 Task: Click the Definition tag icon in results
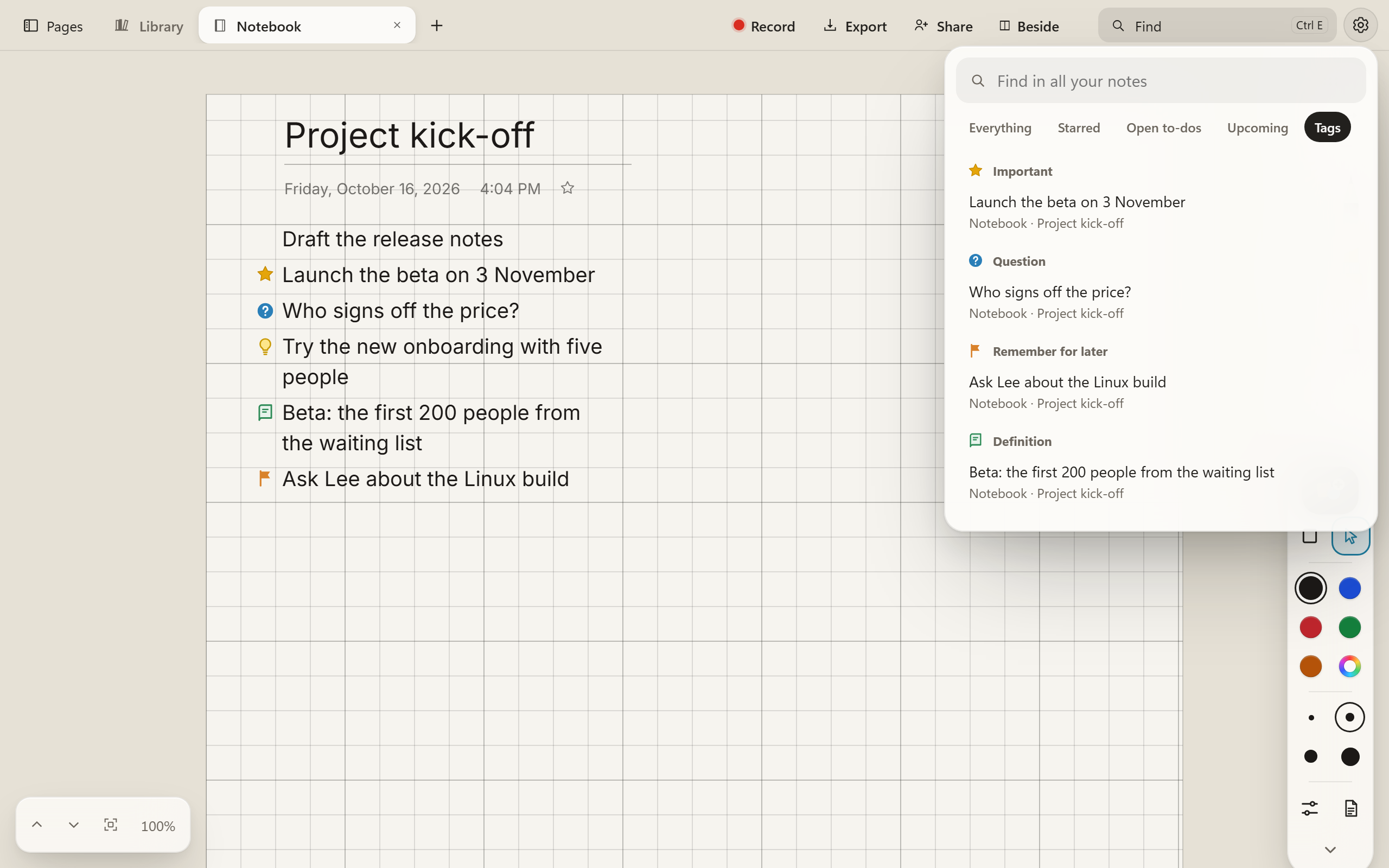pyautogui.click(x=975, y=441)
